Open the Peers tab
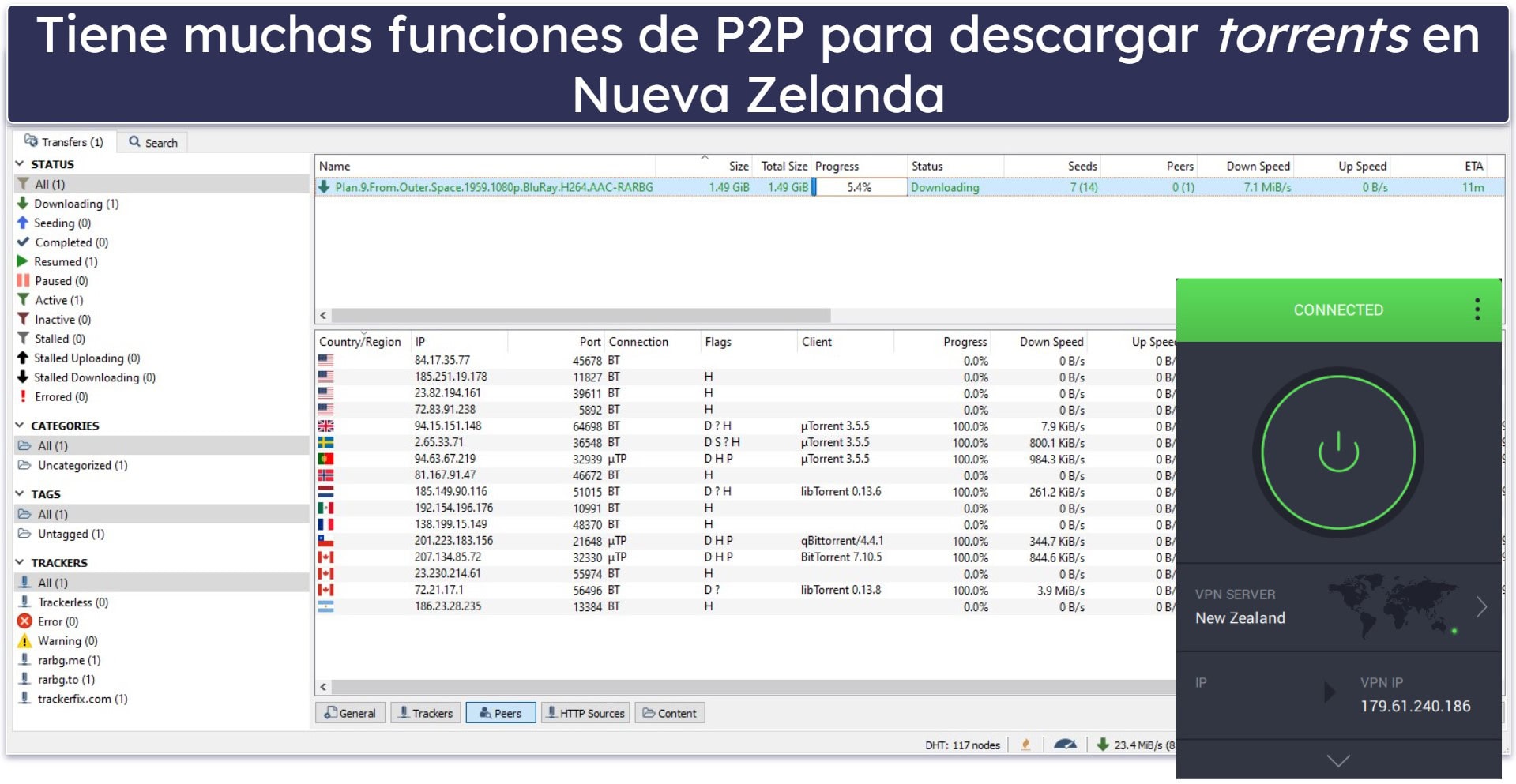 (x=501, y=713)
